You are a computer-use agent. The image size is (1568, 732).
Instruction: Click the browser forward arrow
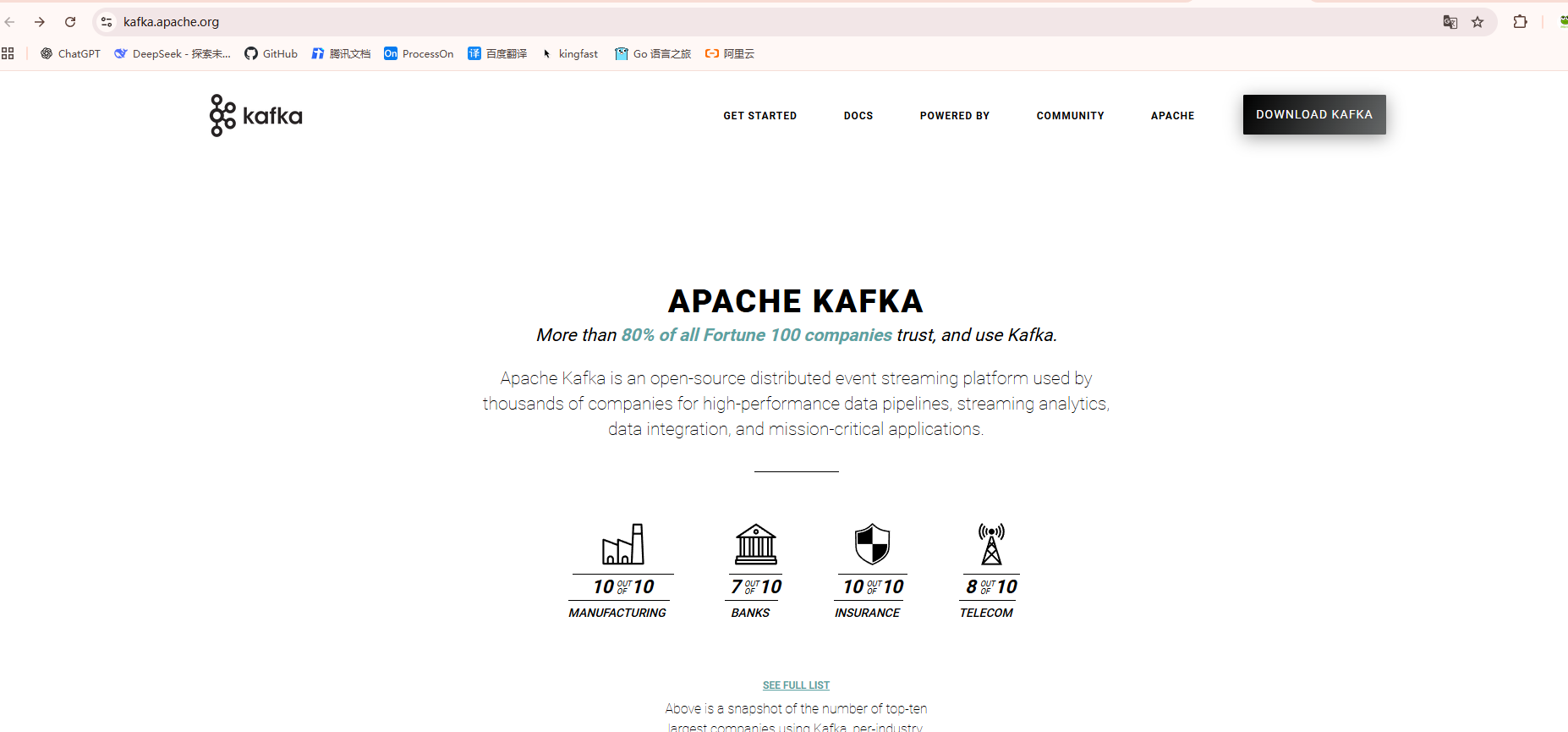40,22
